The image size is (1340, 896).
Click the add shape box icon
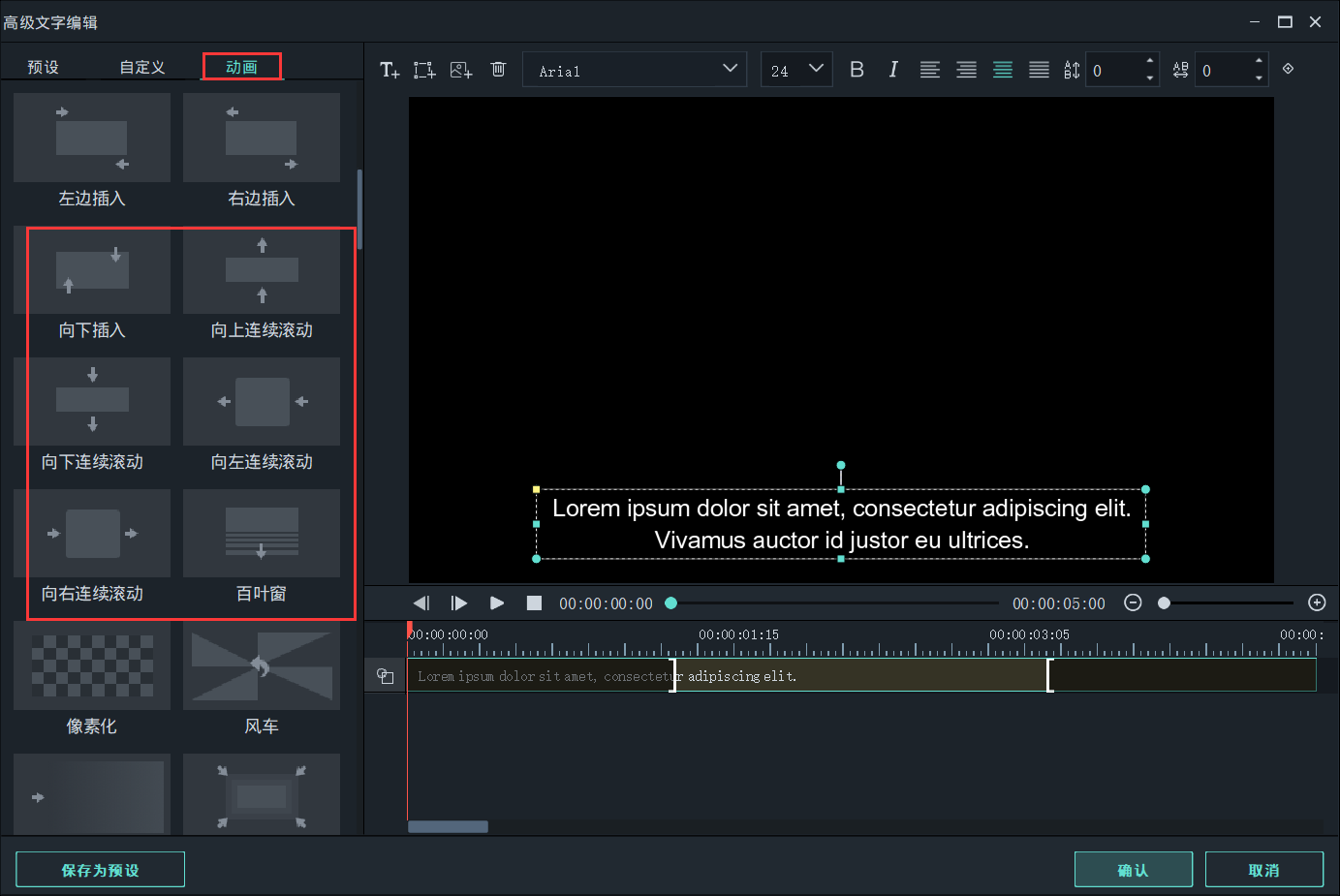(x=424, y=70)
